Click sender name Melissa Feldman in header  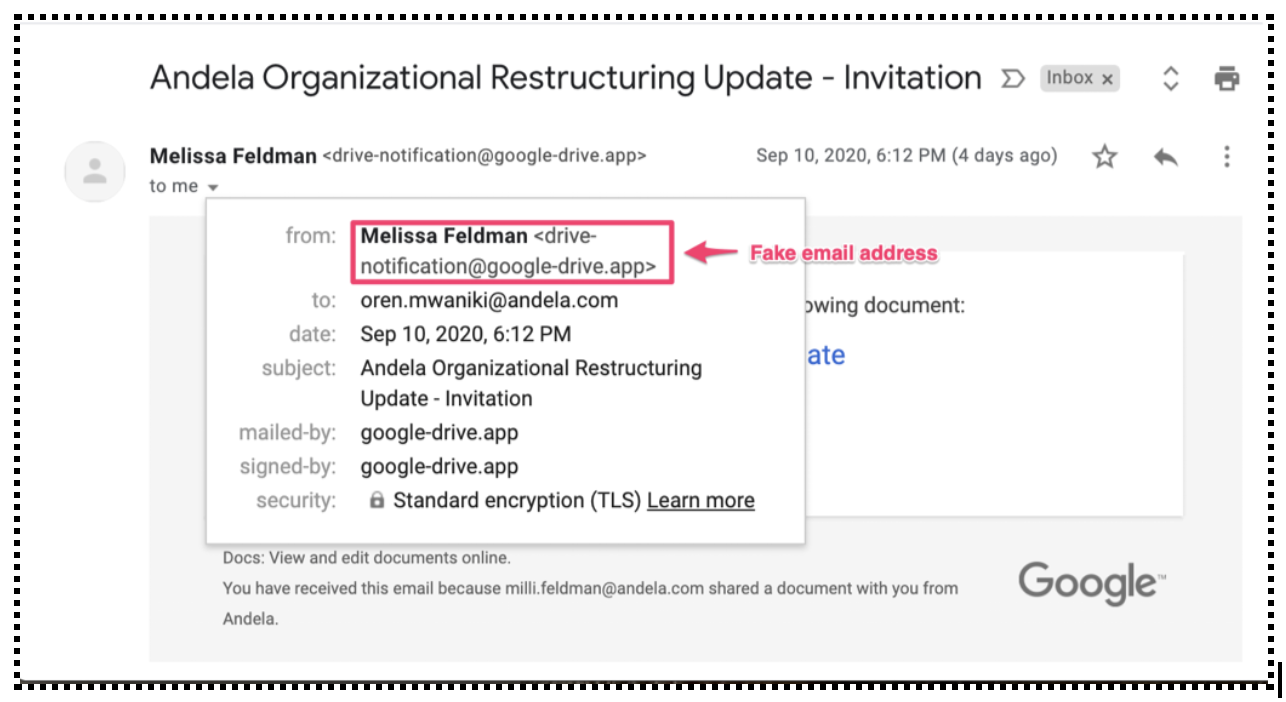point(233,156)
